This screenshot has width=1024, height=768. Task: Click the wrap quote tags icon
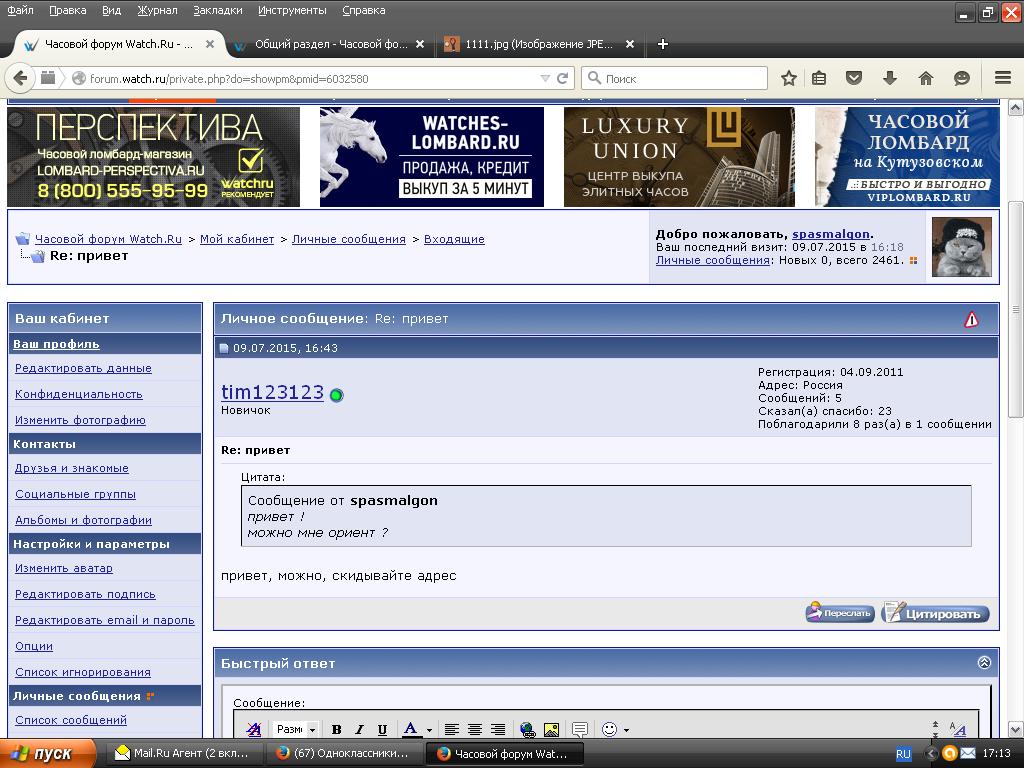pyautogui.click(x=579, y=730)
